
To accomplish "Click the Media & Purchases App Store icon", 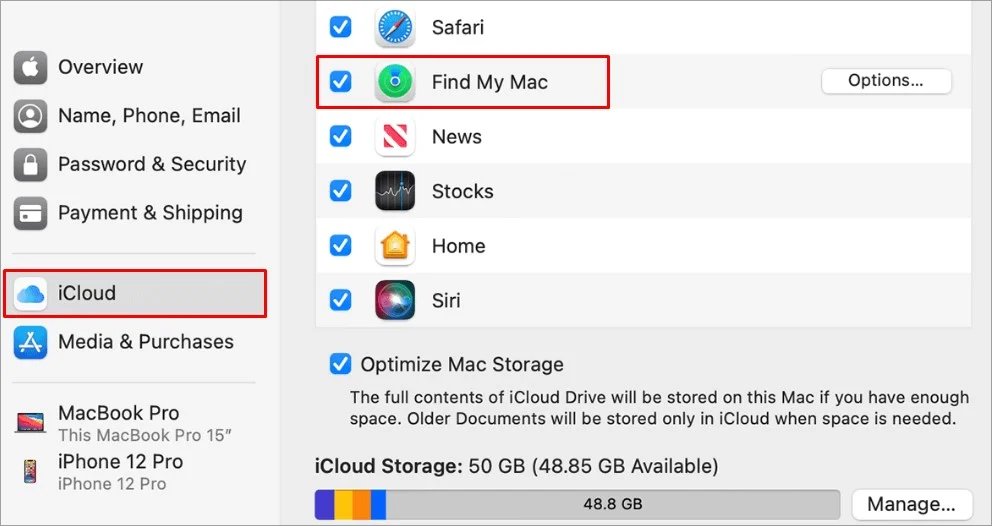I will [x=30, y=342].
